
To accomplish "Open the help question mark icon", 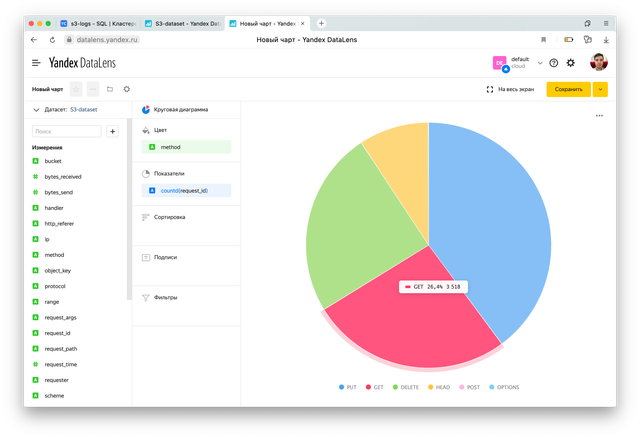I will click(x=553, y=62).
